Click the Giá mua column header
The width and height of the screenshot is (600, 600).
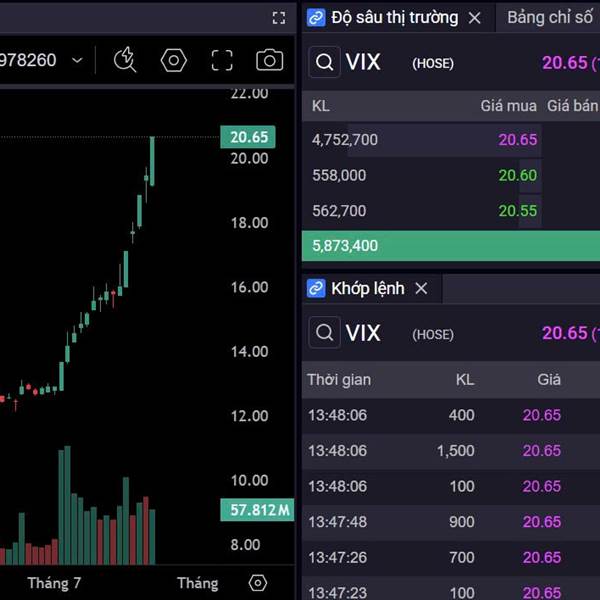[509, 106]
